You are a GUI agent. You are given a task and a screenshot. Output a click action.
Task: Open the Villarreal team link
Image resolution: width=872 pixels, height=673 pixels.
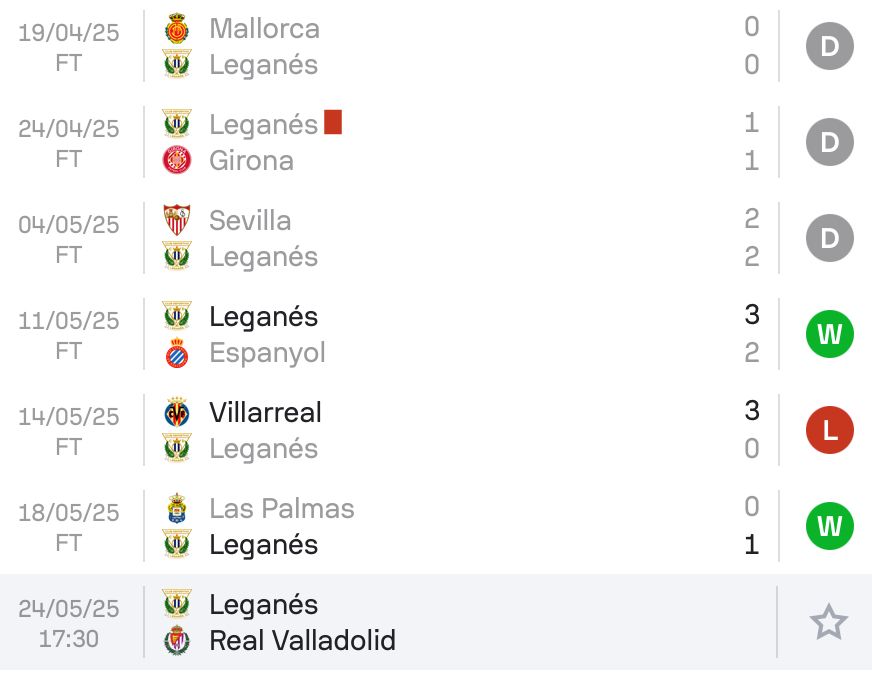pos(265,413)
